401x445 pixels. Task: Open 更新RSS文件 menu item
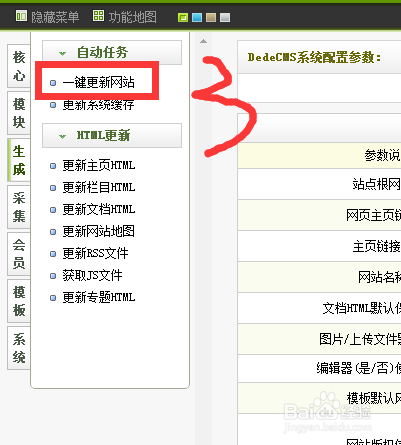(x=95, y=253)
